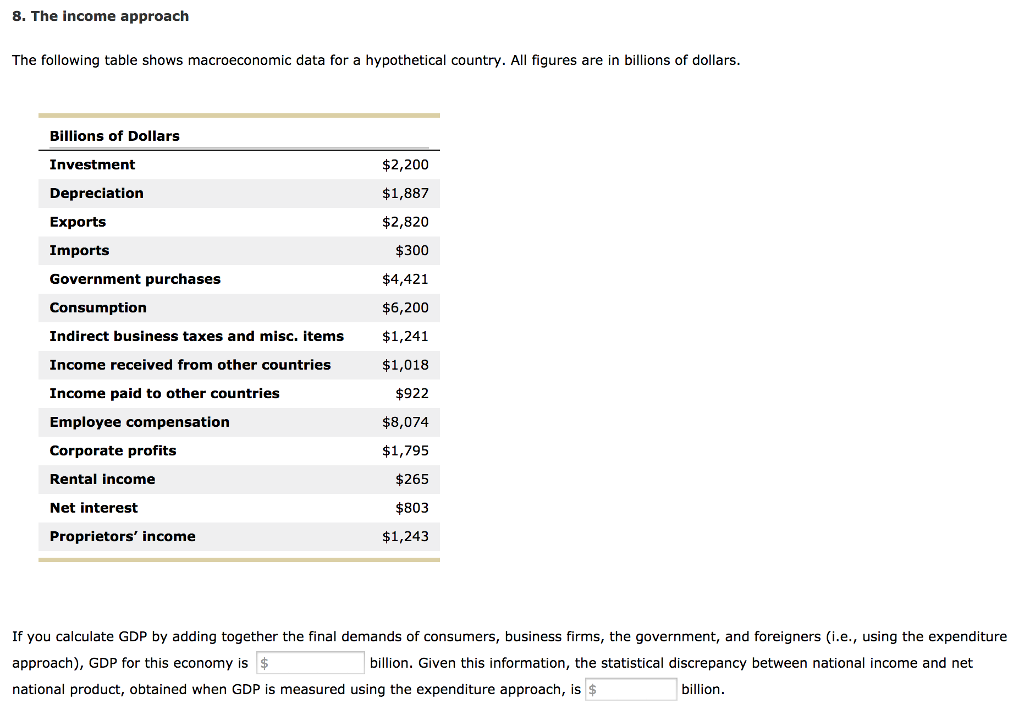The height and width of the screenshot is (715, 1024).
Task: Click the "Income received from other countries" label
Action: [190, 365]
